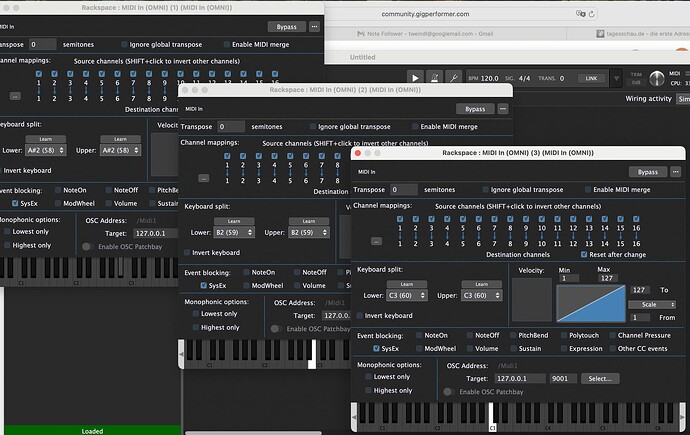Viewport: 690px width, 435px height.
Task: Open Upper split dropdown A#2 (58) in window (1)
Action: pyautogui.click(x=120, y=150)
